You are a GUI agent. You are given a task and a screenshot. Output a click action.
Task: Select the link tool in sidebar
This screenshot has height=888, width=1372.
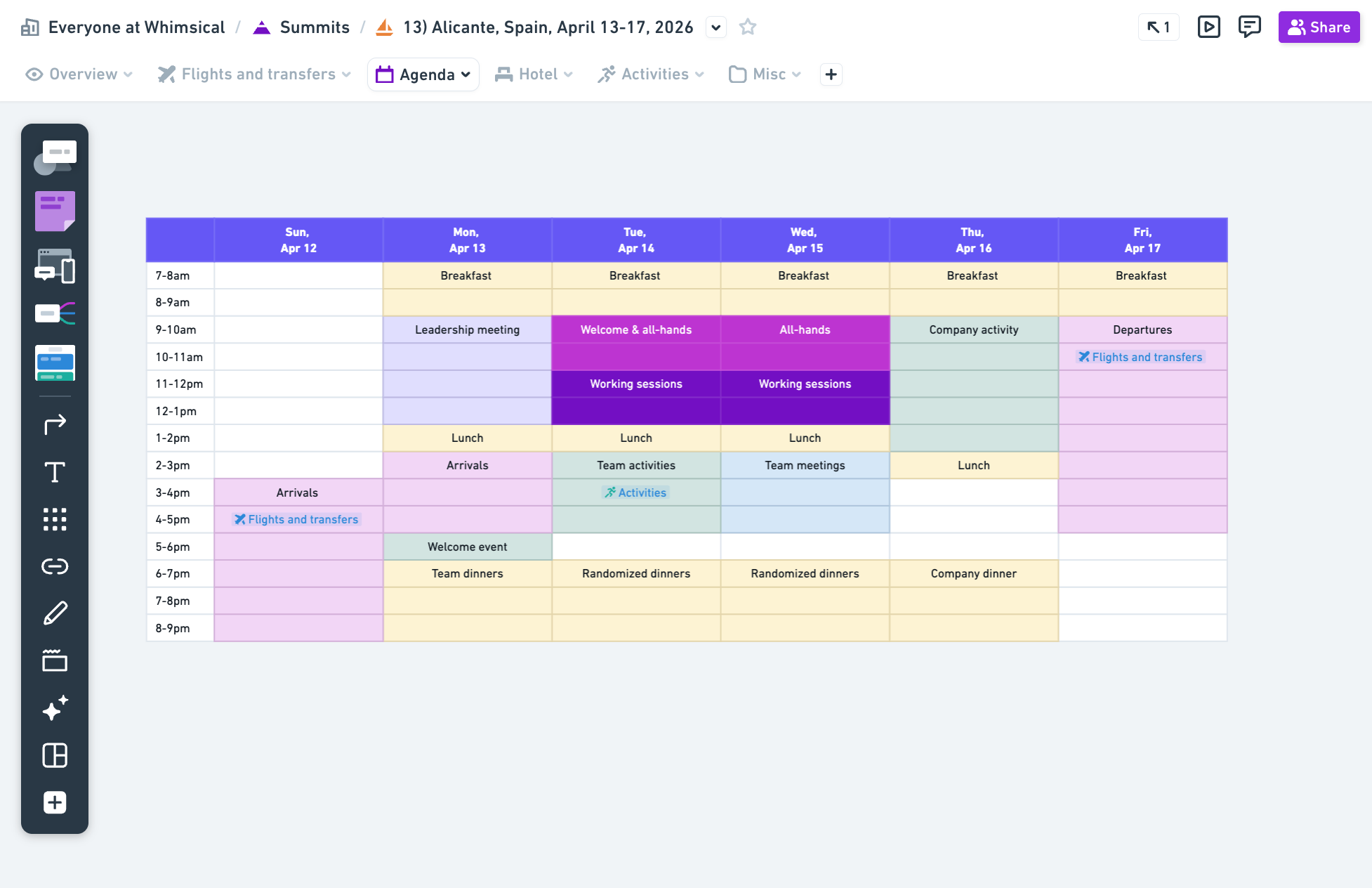click(55, 566)
